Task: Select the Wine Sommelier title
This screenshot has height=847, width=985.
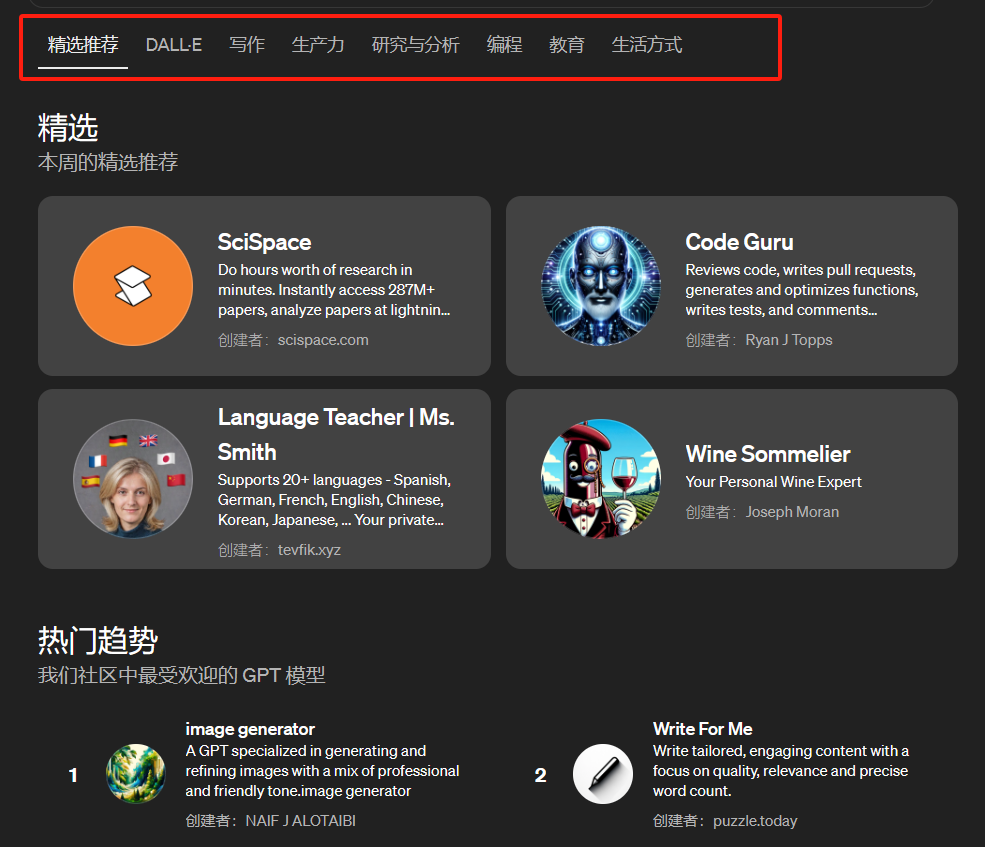Action: click(x=768, y=454)
